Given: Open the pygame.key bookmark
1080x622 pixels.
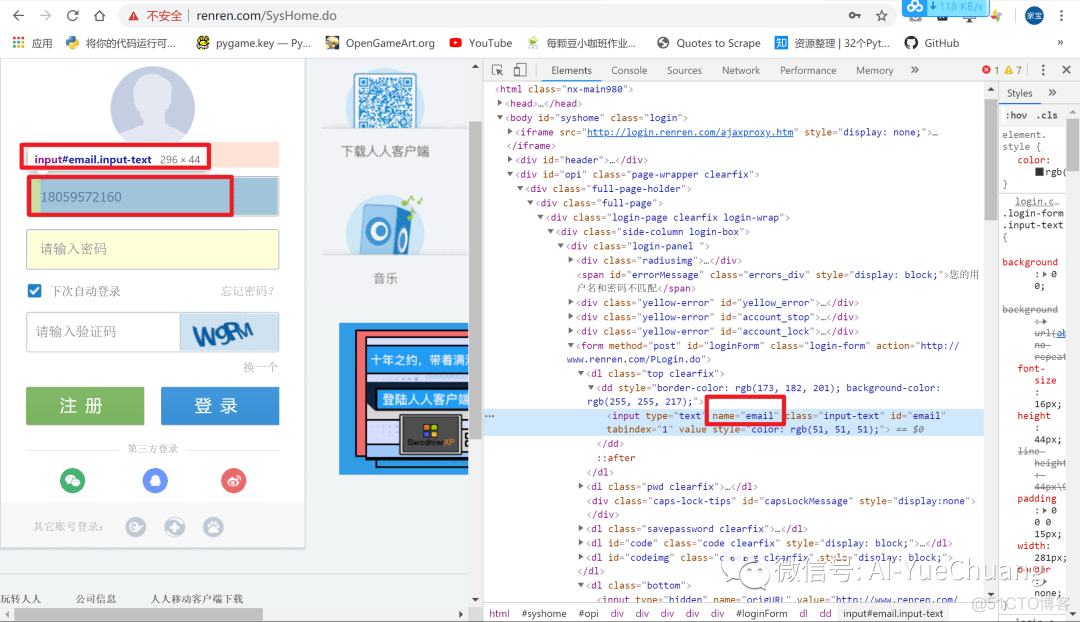Looking at the screenshot, I should pos(253,43).
